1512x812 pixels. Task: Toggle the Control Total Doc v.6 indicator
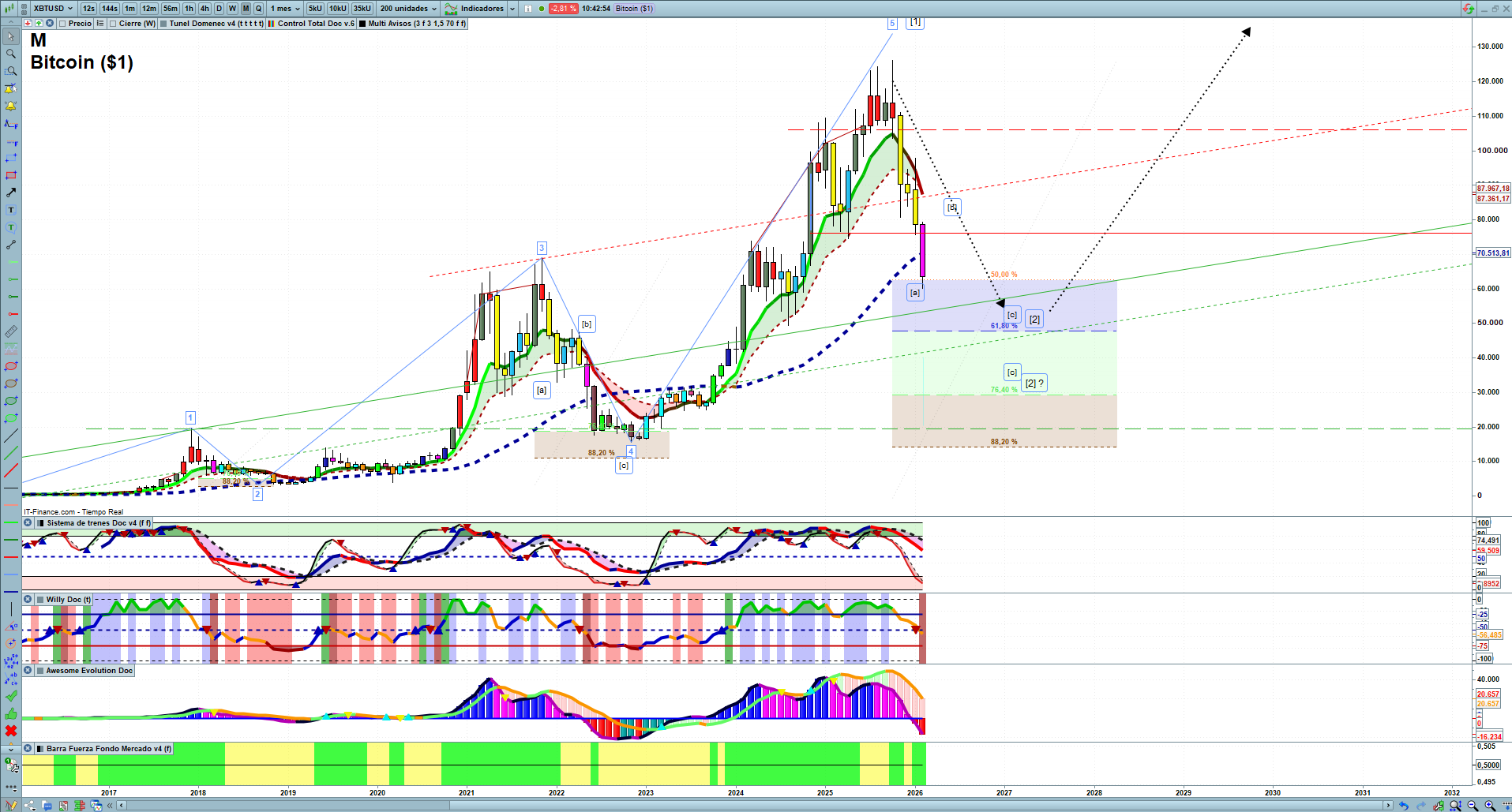pos(272,24)
